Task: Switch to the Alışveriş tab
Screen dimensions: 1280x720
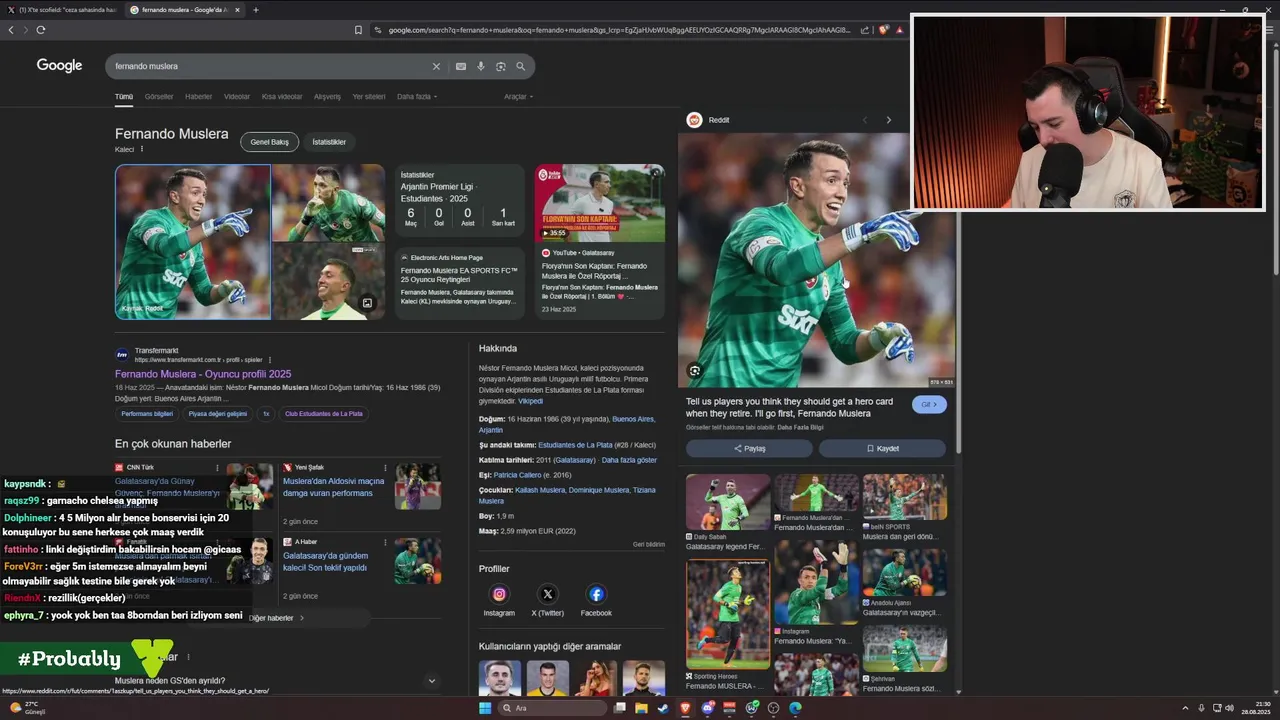Action: [x=327, y=97]
